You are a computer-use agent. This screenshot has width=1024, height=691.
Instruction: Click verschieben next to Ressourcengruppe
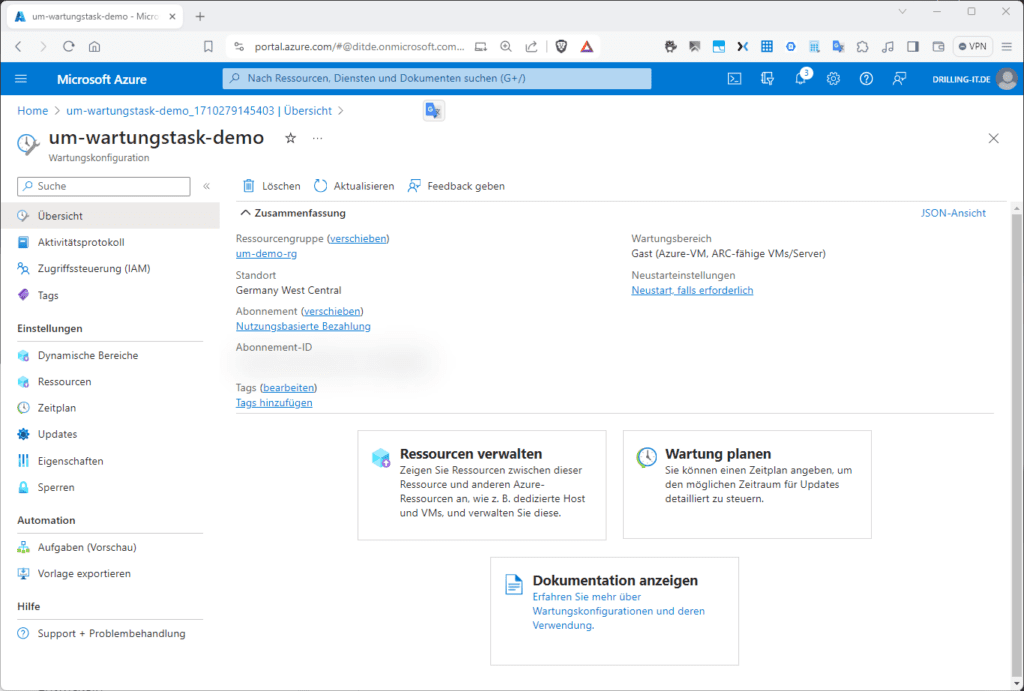pyautogui.click(x=358, y=239)
